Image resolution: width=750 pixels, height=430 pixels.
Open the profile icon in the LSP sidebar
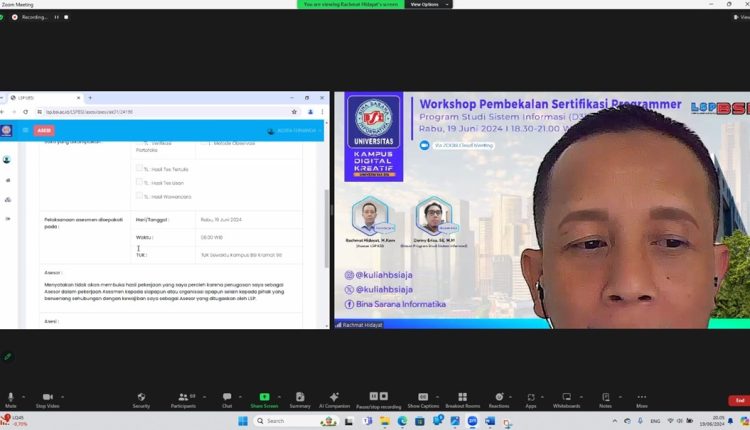click(x=7, y=160)
